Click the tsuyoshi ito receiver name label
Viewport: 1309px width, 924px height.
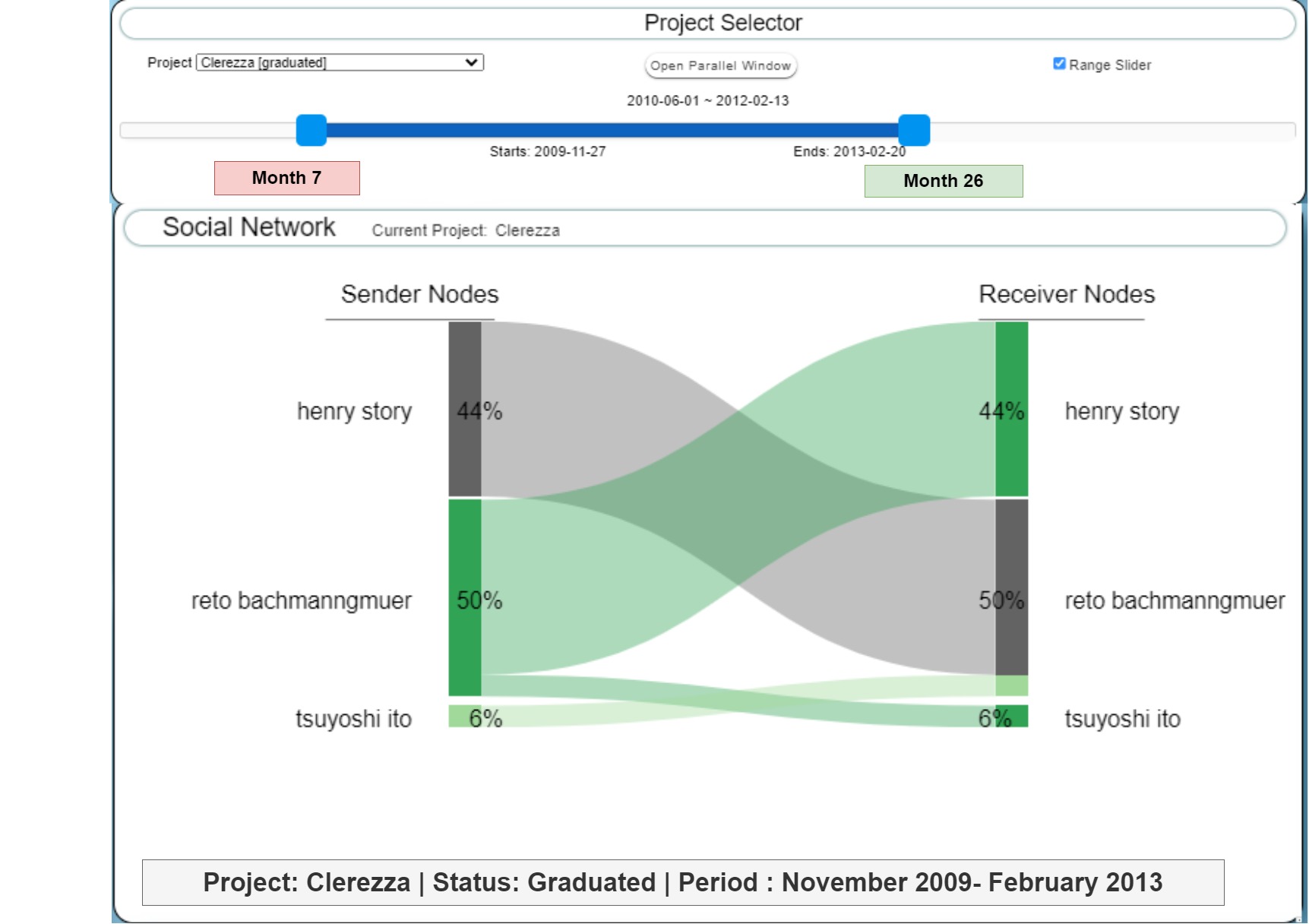[x=1122, y=718]
